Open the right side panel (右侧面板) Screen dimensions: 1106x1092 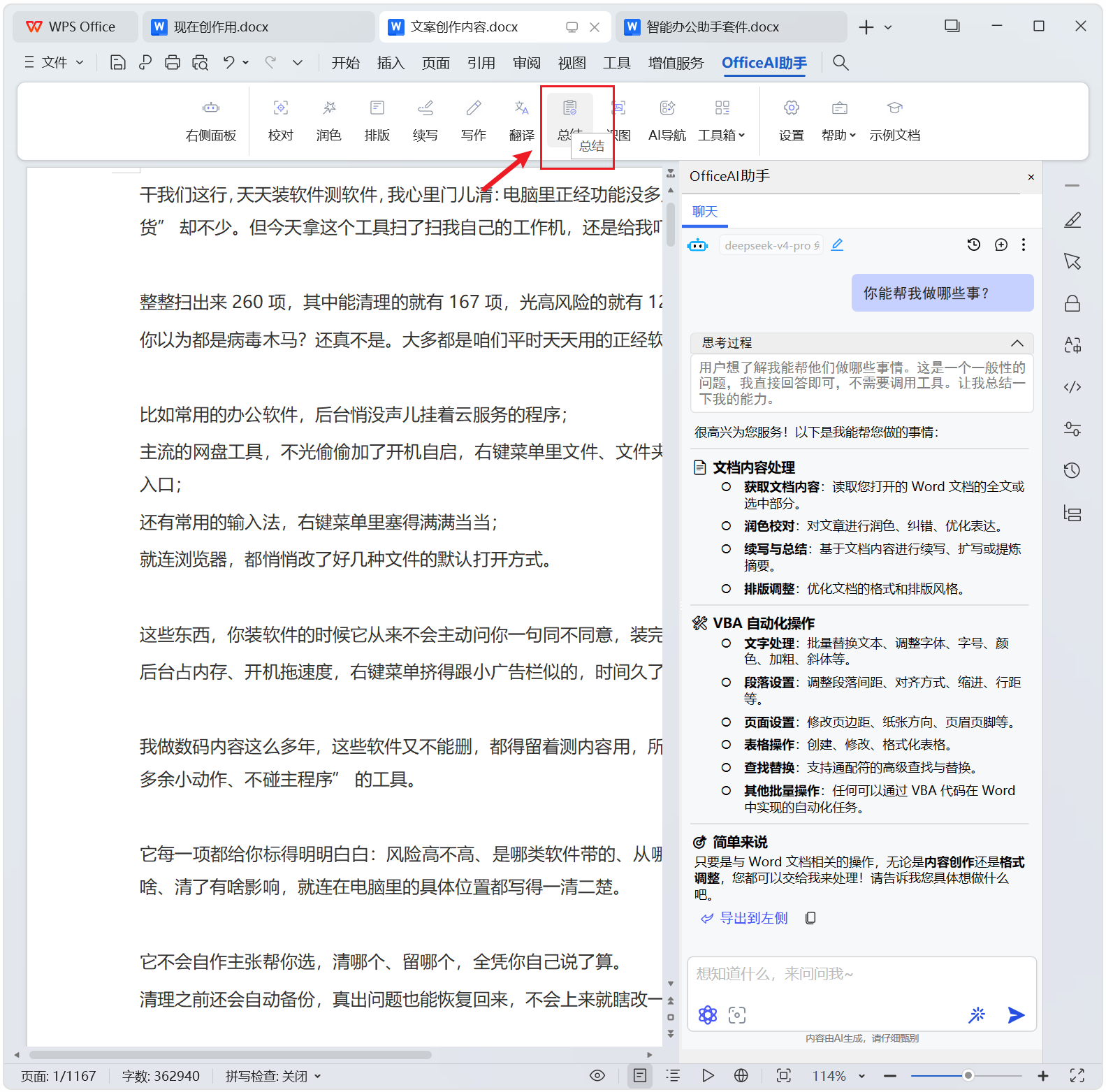click(211, 120)
